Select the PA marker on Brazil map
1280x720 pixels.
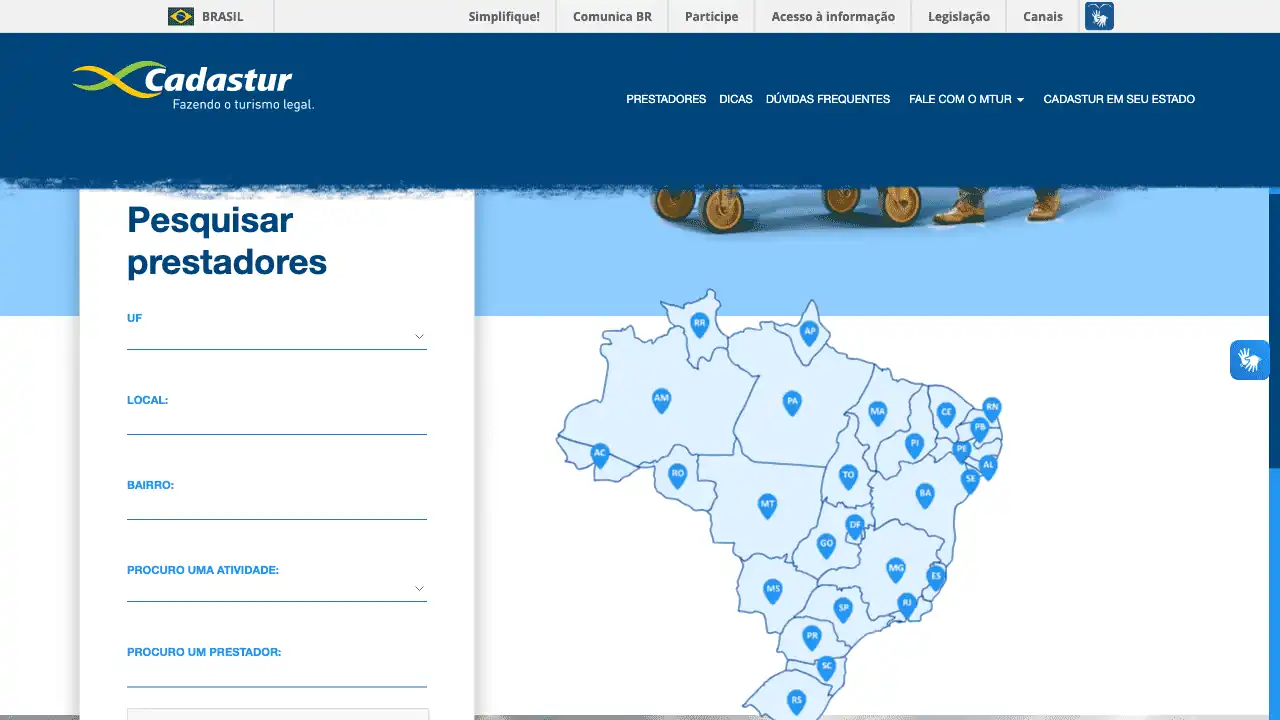coord(792,402)
